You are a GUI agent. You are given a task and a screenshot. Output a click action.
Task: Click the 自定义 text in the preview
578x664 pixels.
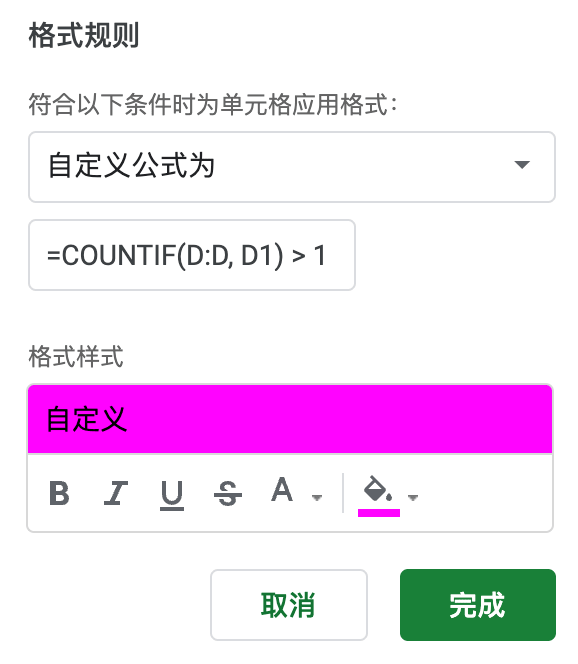pyautogui.click(x=87, y=419)
